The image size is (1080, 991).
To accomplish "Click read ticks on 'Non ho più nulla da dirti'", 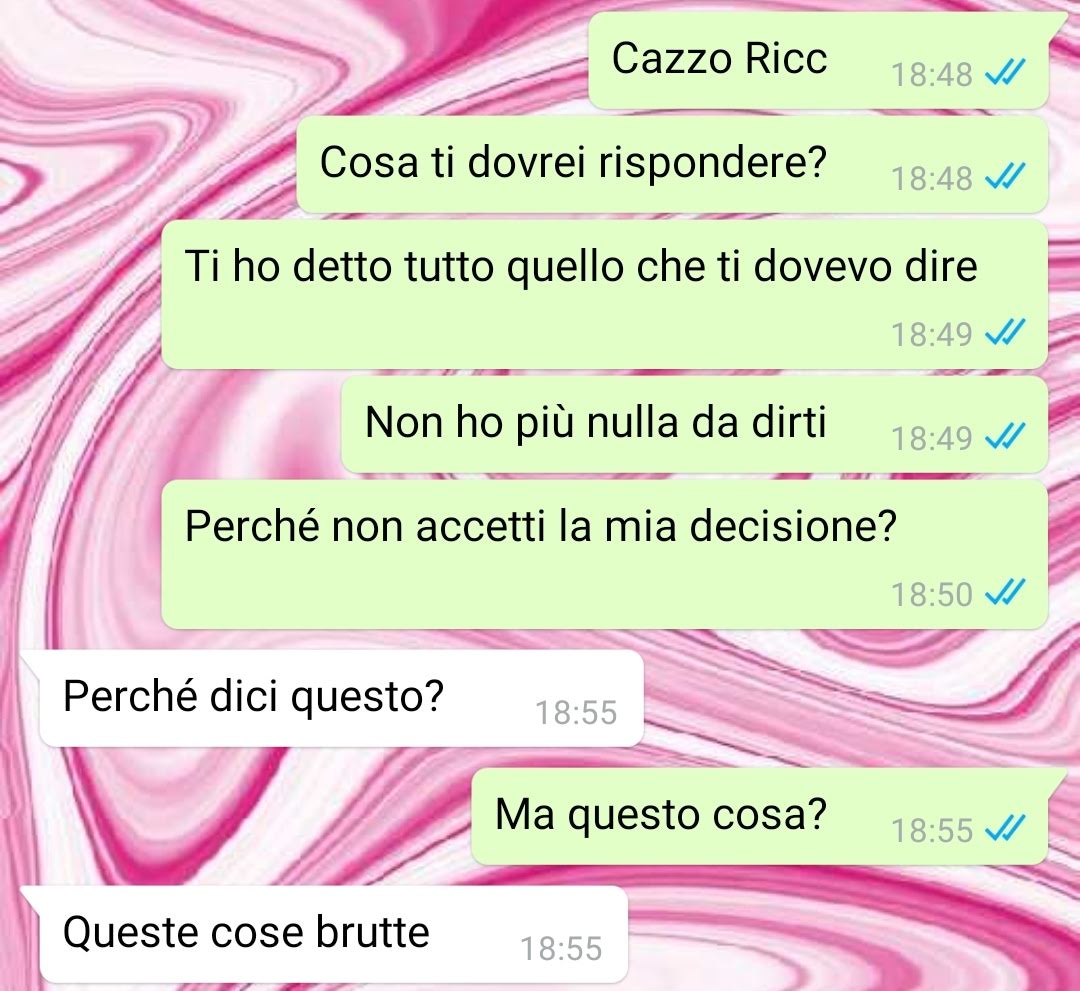I will (1005, 437).
